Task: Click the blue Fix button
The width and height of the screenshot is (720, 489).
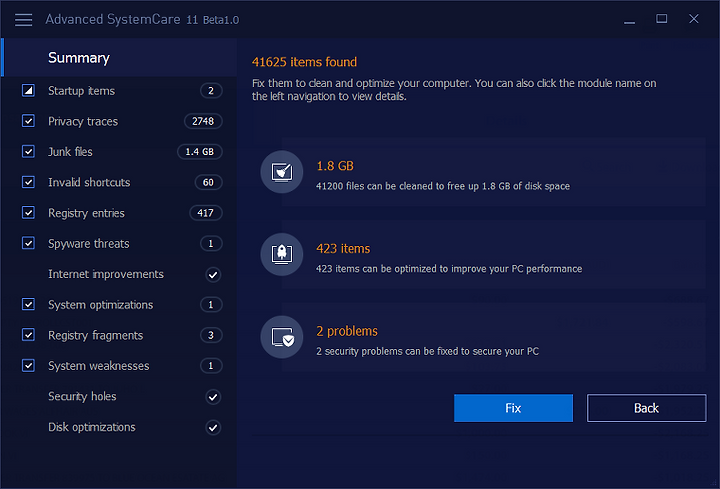Action: (513, 408)
